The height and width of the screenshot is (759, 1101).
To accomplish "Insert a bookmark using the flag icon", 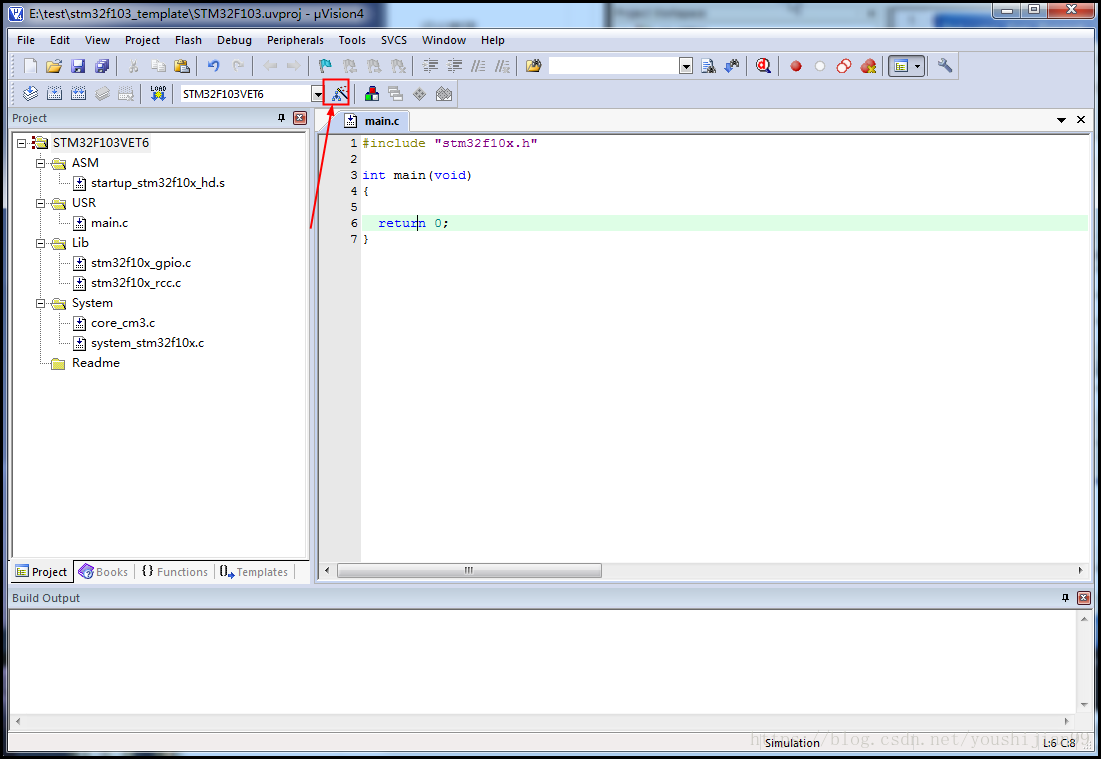I will pos(325,66).
